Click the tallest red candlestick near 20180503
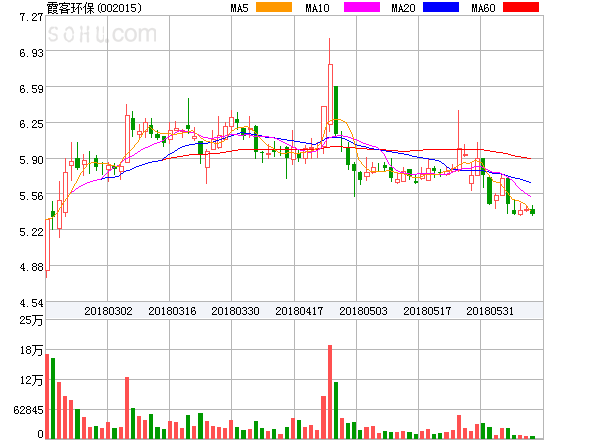Image resolution: width=600 pixels, height=440 pixels. pyautogui.click(x=330, y=94)
